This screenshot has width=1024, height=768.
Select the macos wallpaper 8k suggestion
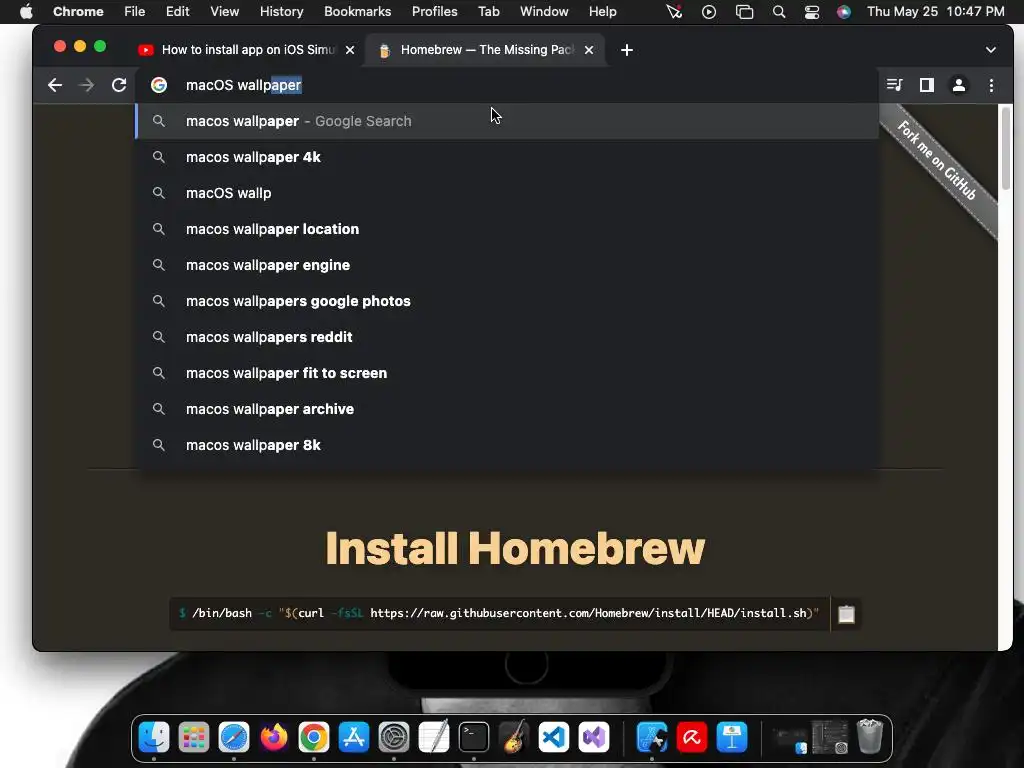507,445
